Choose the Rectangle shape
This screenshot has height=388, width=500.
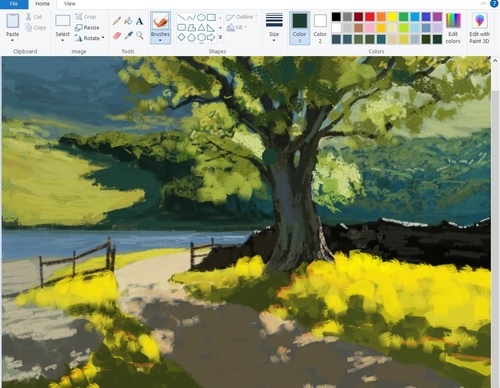[x=211, y=17]
